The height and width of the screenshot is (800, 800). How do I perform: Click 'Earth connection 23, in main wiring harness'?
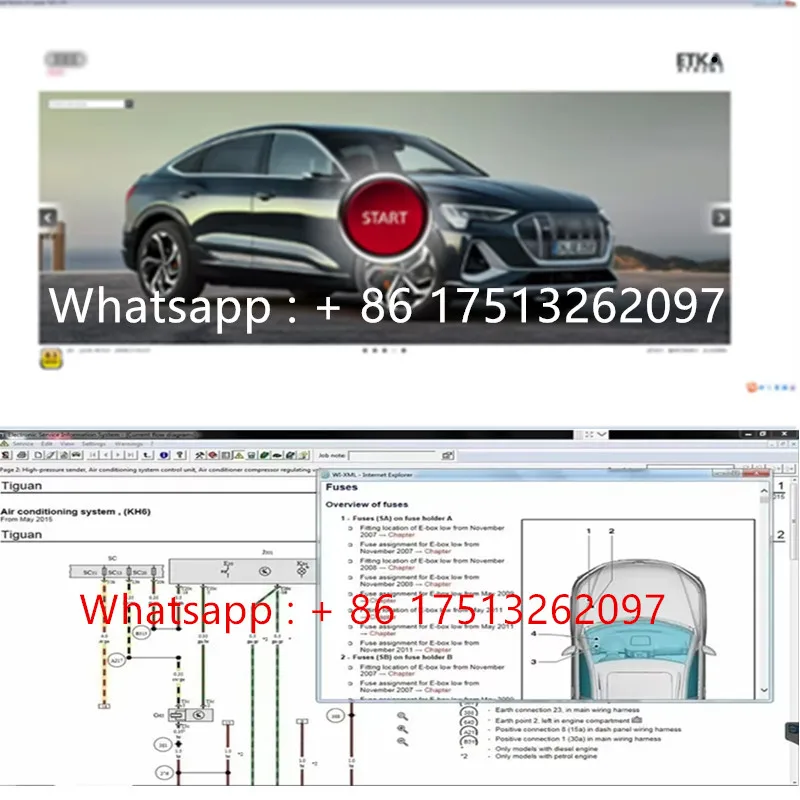567,710
